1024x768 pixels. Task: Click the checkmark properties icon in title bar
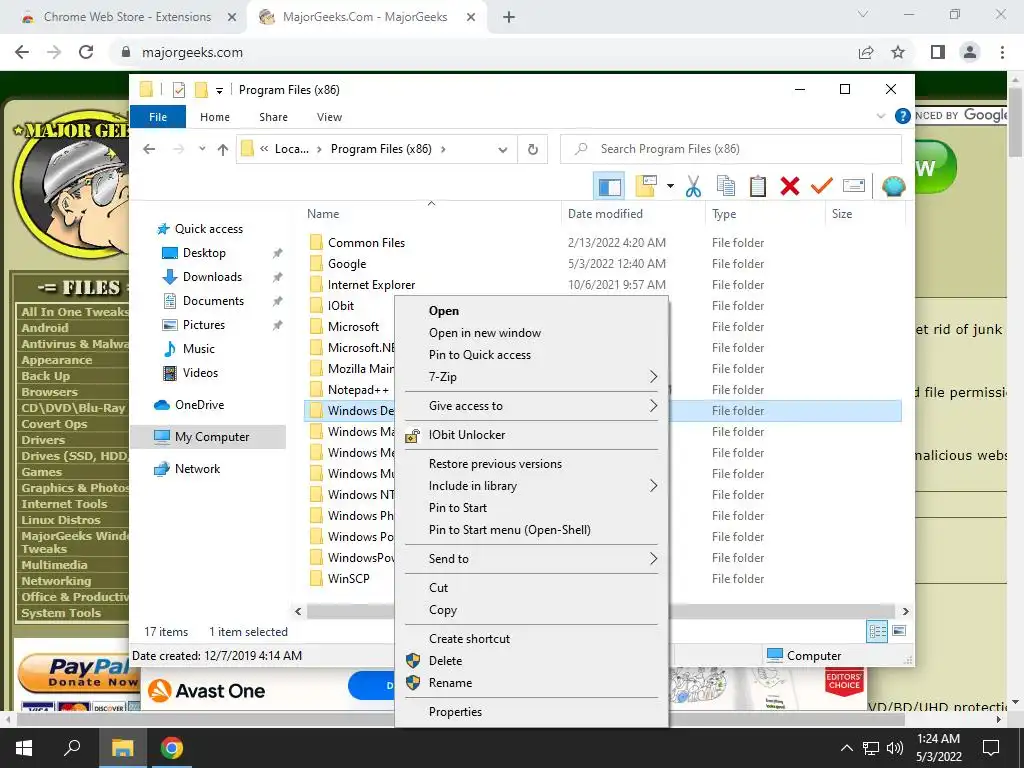pyautogui.click(x=178, y=89)
